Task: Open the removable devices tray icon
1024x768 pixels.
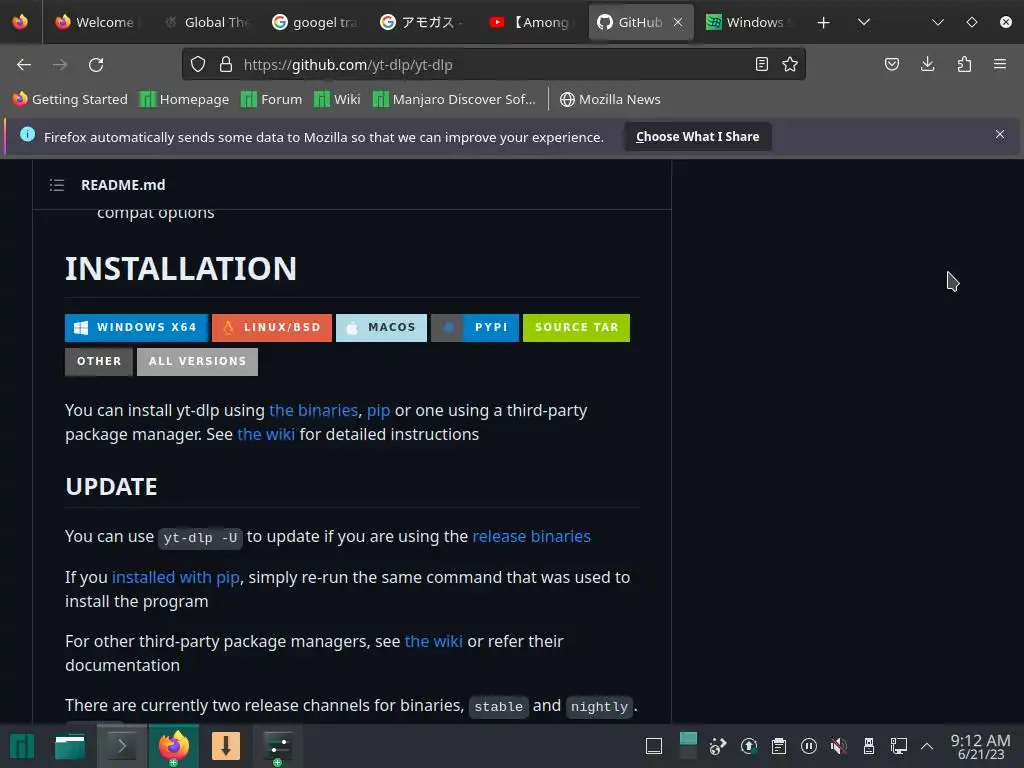Action: pos(869,746)
